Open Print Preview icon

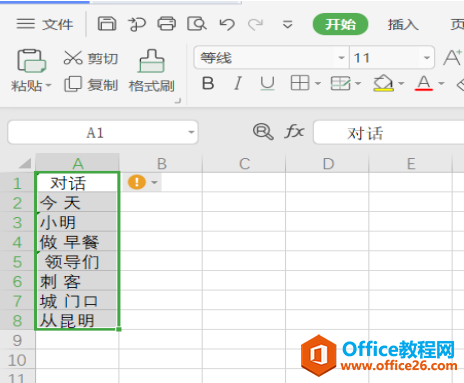pos(197,24)
